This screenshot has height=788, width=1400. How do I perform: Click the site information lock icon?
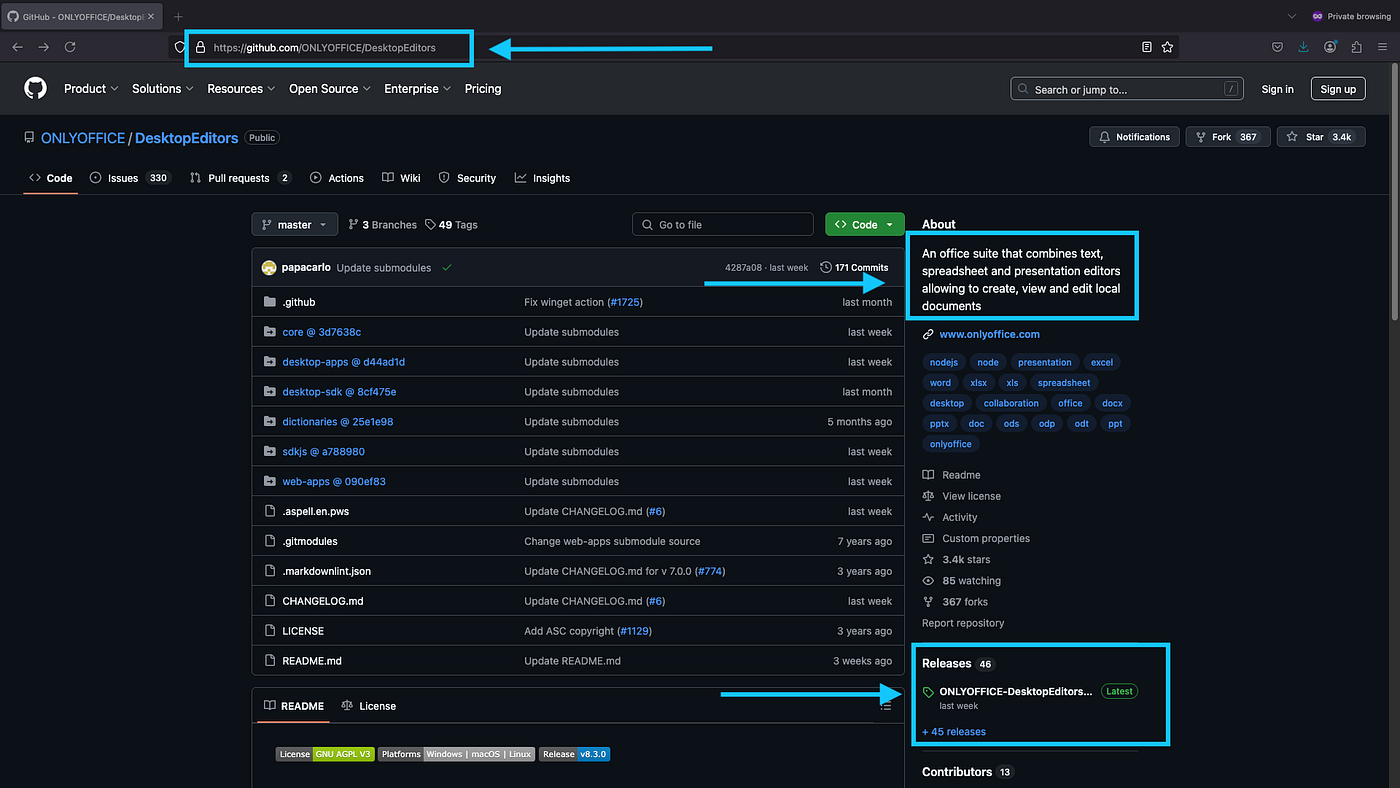(200, 47)
